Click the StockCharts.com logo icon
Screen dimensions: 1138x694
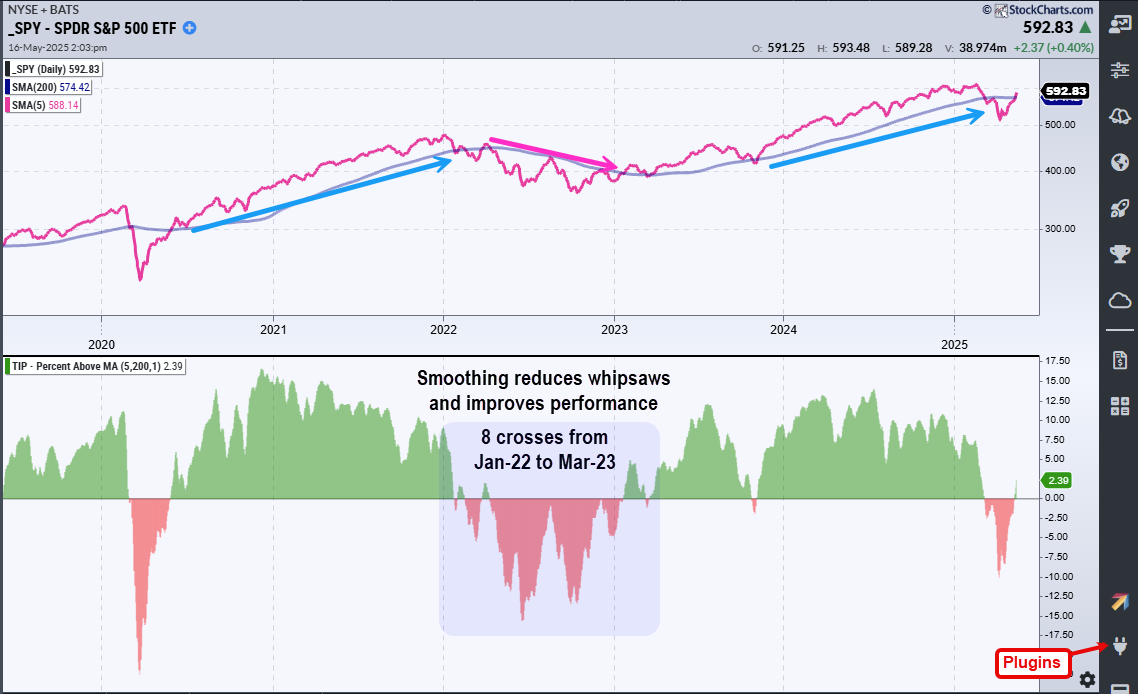(x=1001, y=10)
